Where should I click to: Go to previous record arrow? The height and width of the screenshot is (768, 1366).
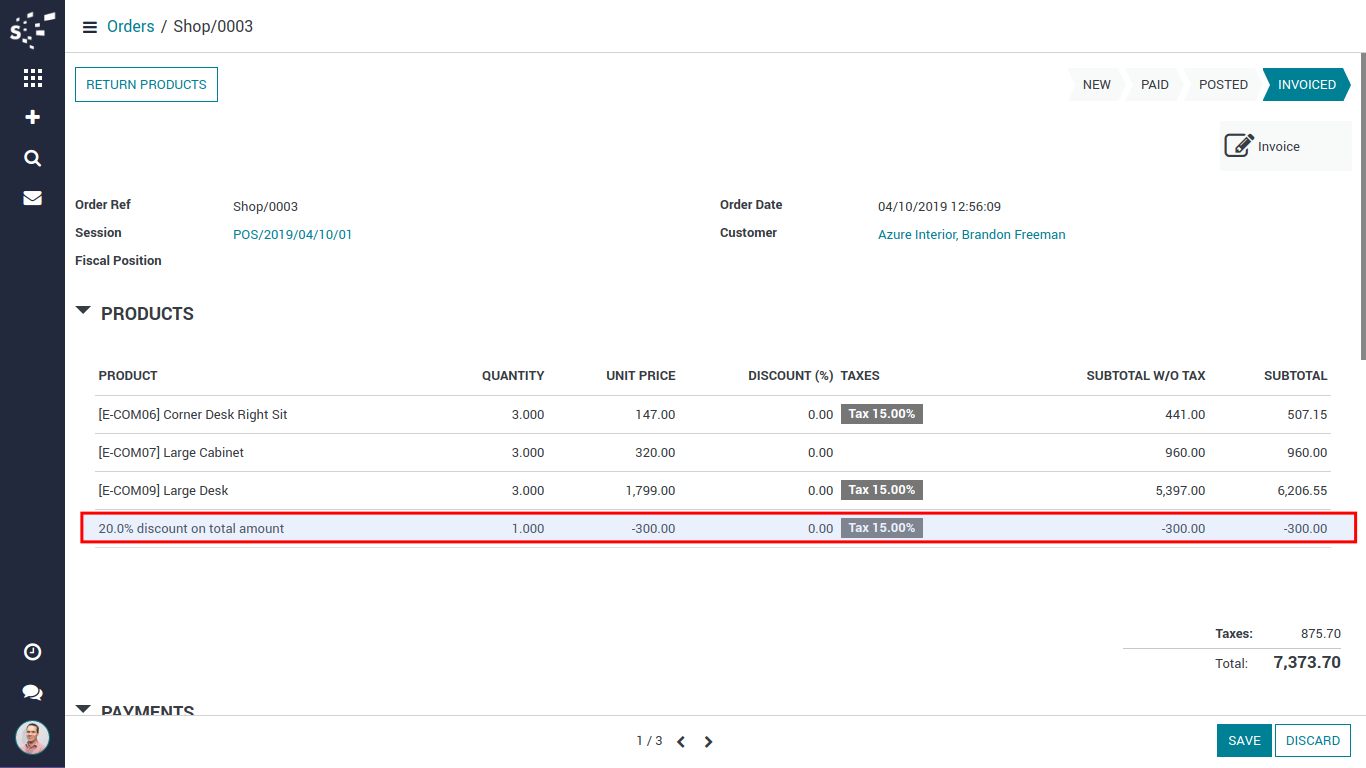[x=681, y=742]
